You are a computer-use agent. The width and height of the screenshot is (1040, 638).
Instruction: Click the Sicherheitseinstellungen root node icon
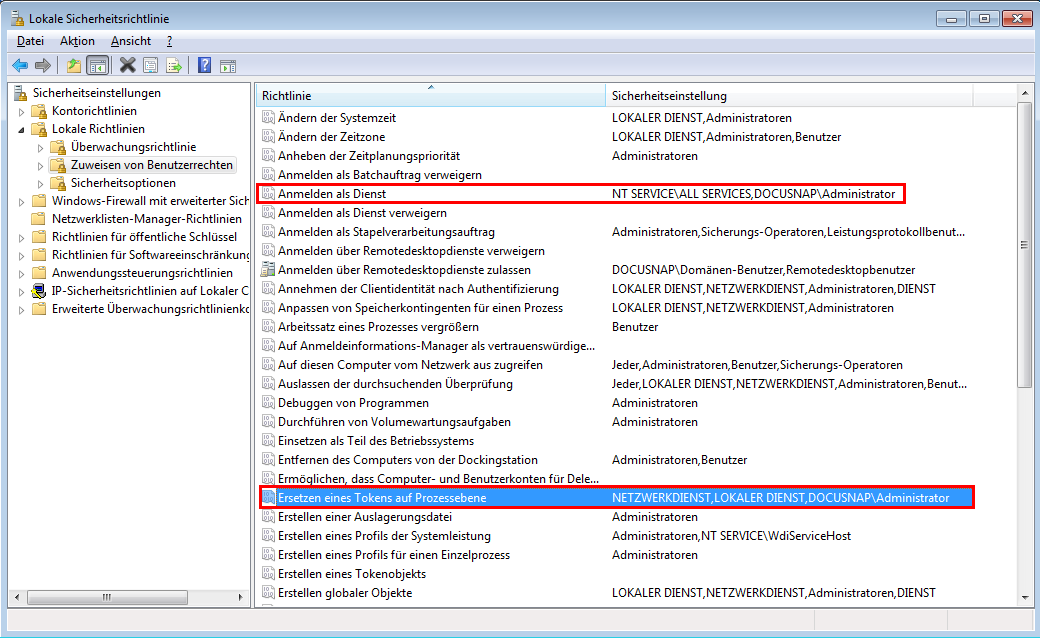pyautogui.click(x=21, y=93)
